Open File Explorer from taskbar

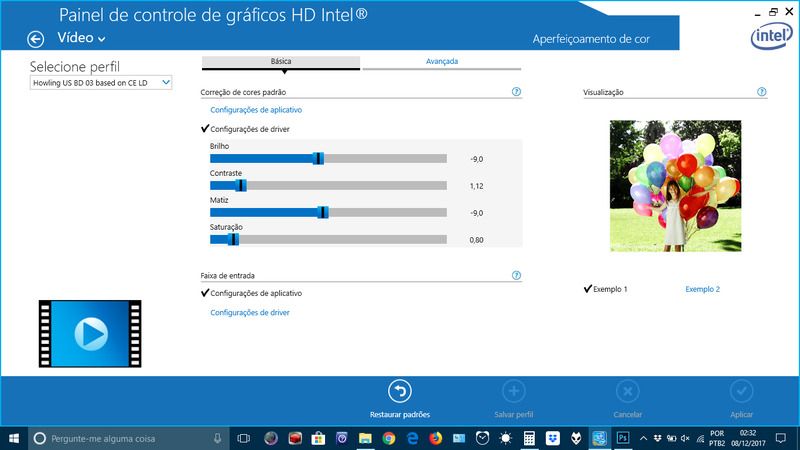pyautogui.click(x=365, y=438)
